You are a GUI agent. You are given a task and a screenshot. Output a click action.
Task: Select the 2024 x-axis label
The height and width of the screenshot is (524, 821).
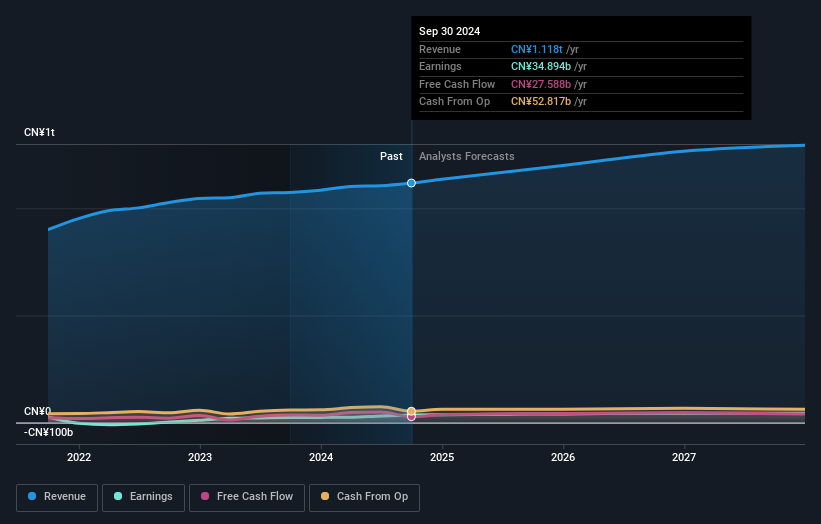(321, 458)
